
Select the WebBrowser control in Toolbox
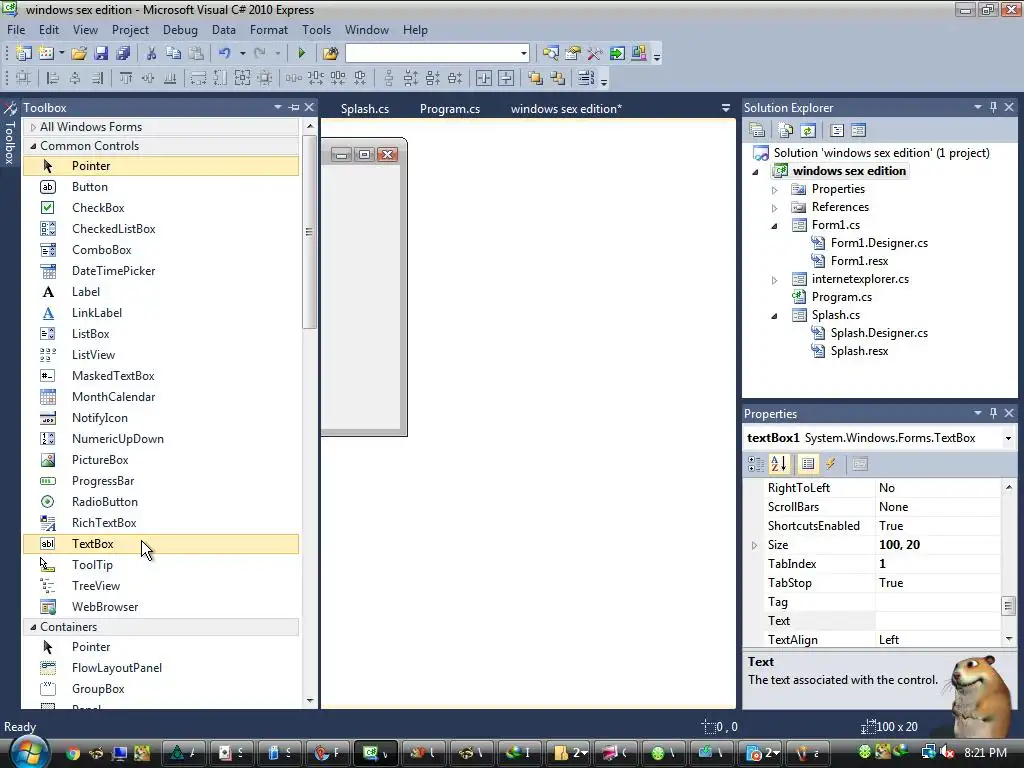point(161,607)
